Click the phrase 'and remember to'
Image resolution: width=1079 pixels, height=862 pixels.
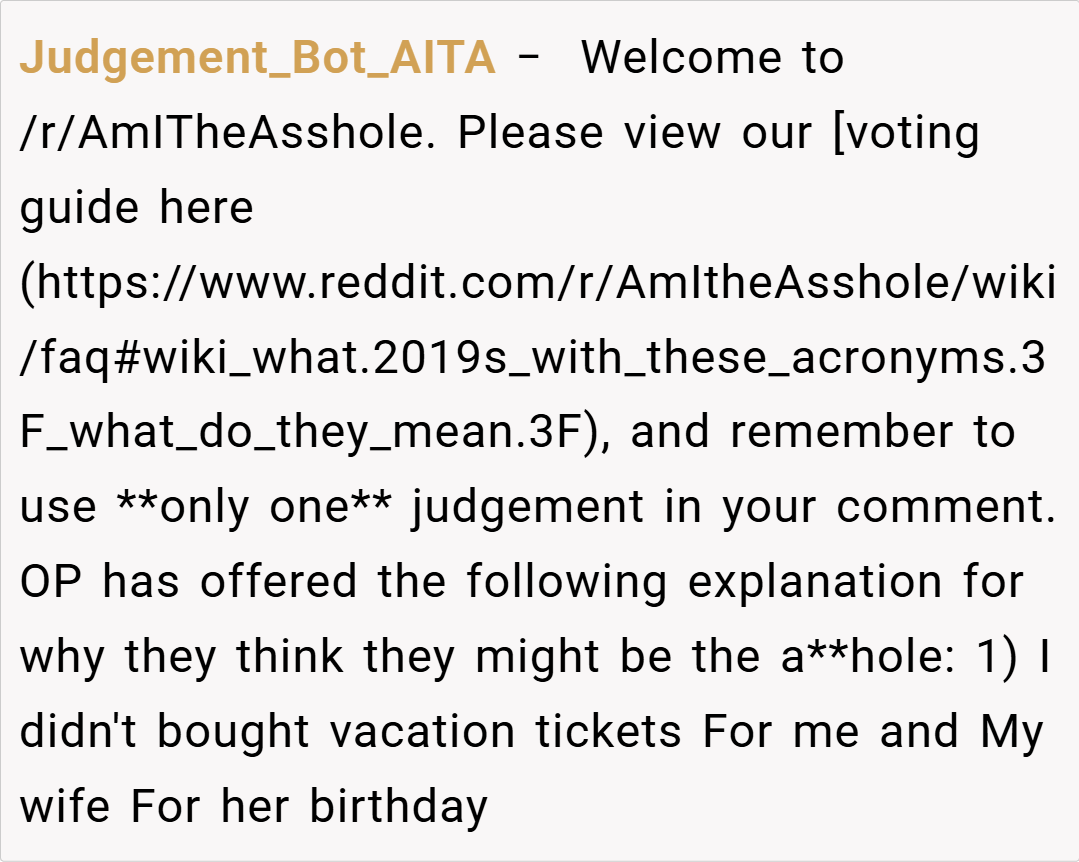pyautogui.click(x=823, y=433)
